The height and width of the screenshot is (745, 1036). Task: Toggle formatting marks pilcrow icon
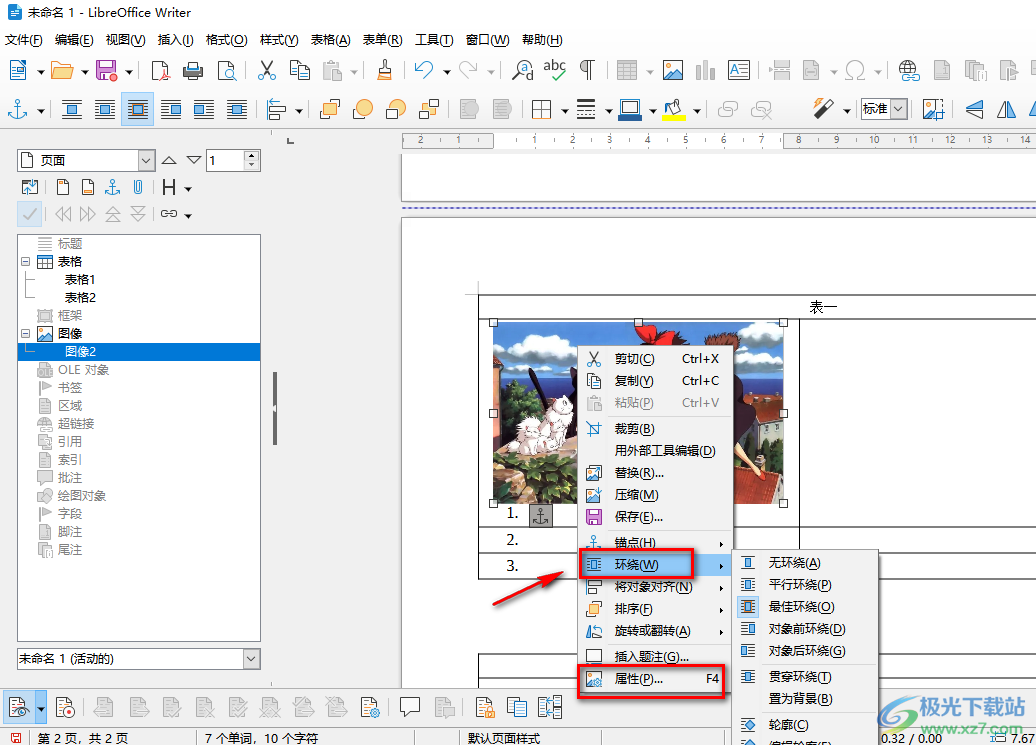[x=587, y=70]
